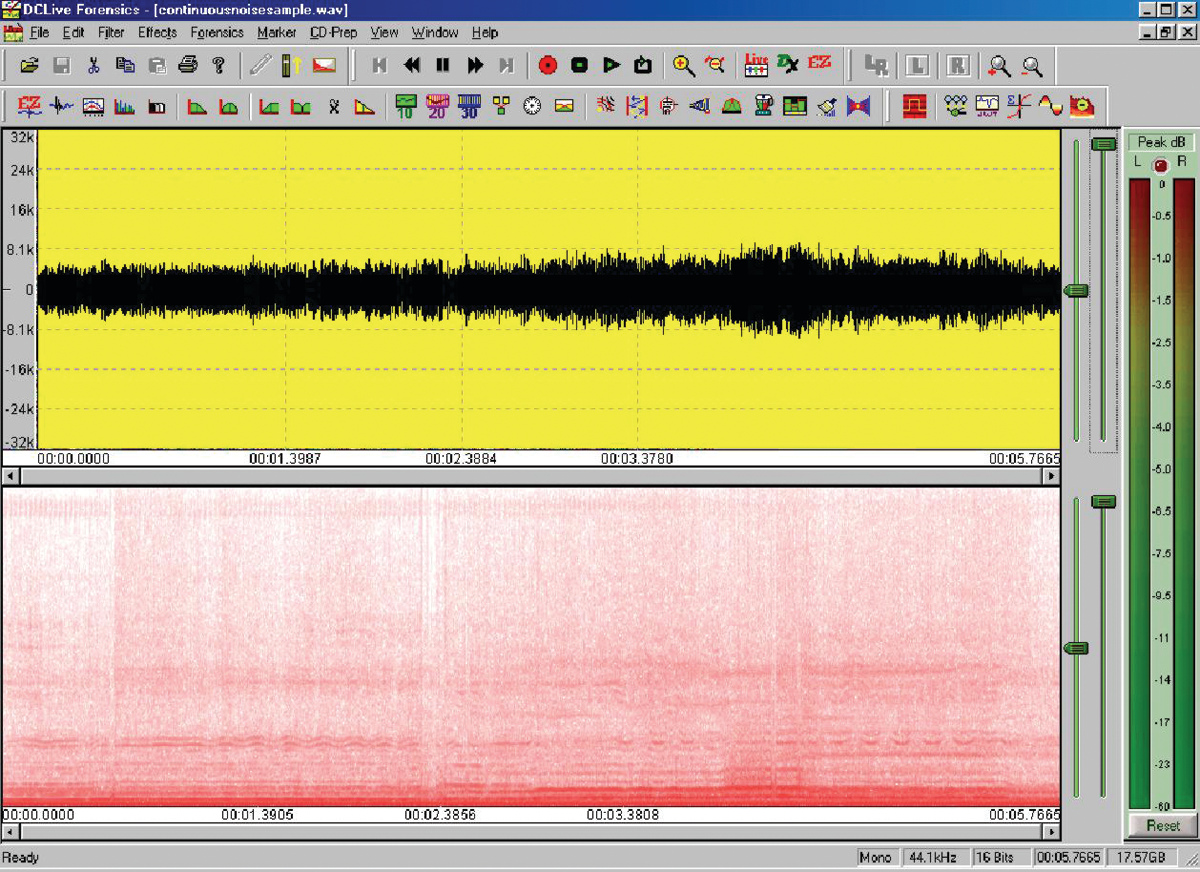Viewport: 1200px width, 872px height.
Task: Open the 10-band graphic equalizer
Action: click(405, 105)
